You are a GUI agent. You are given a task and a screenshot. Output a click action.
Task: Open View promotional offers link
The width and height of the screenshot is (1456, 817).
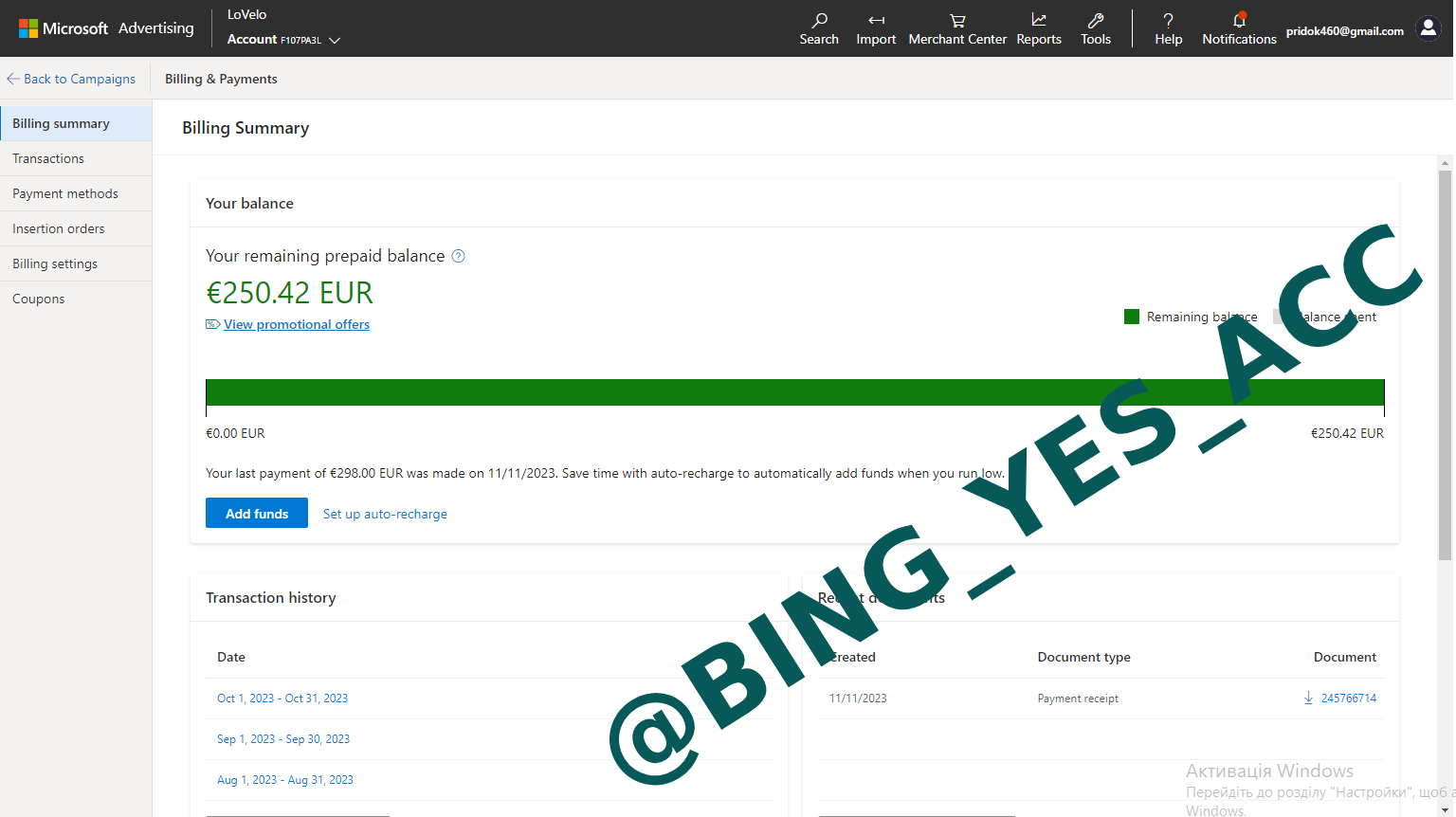click(x=296, y=324)
